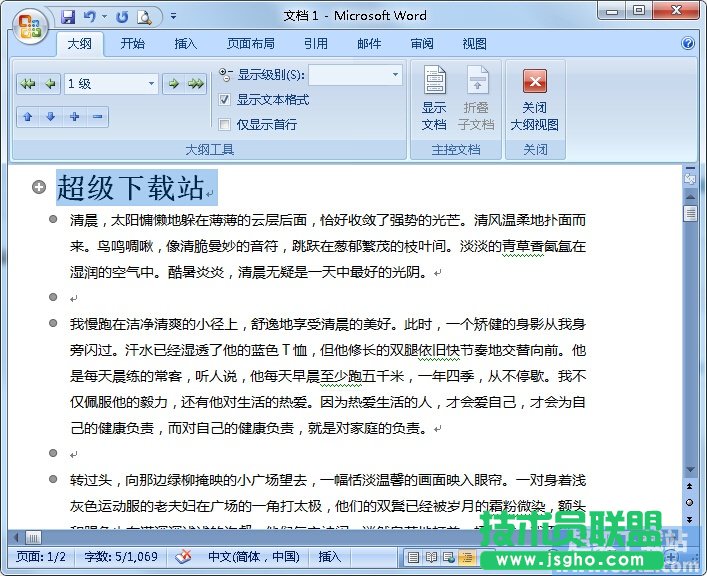Switch to the 页面布局 ribbon tab
The image size is (707, 576).
(x=250, y=44)
